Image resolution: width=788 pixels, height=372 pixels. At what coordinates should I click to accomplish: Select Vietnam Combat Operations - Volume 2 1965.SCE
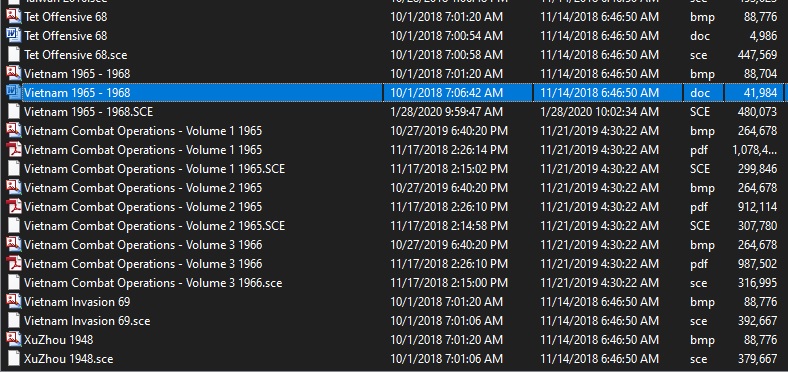154,226
